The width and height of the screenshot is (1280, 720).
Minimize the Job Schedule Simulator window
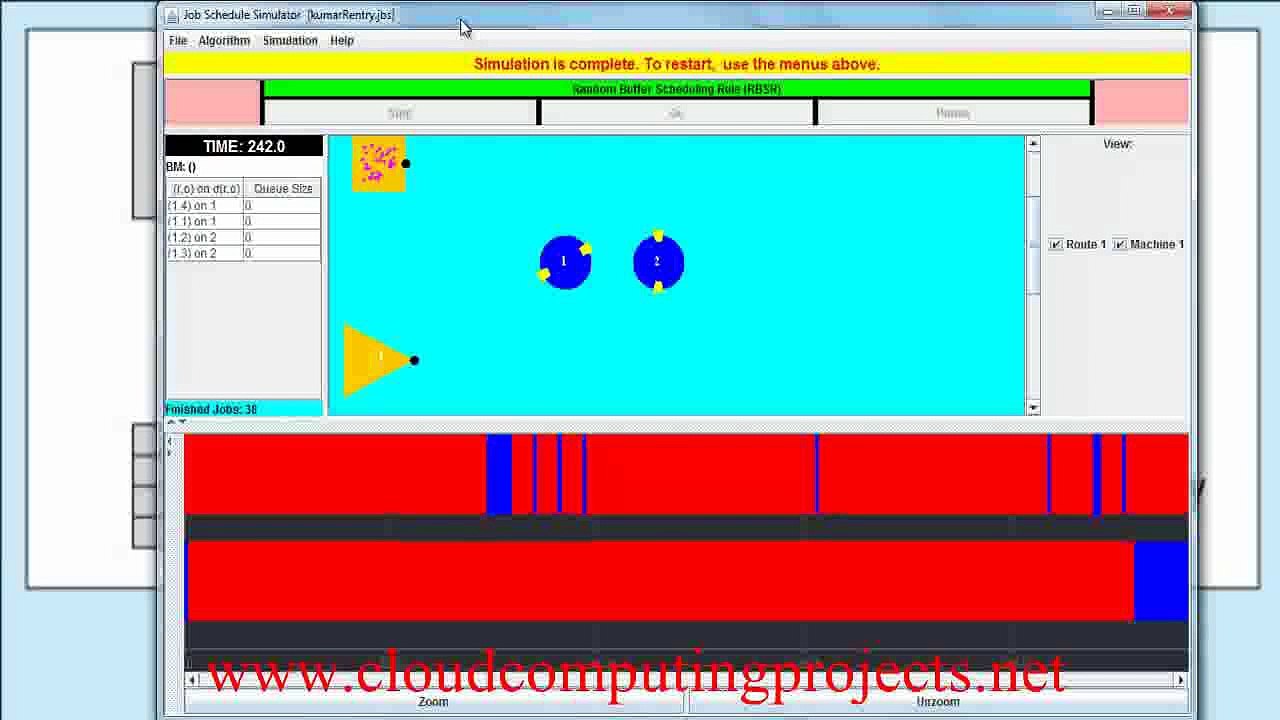(1107, 11)
